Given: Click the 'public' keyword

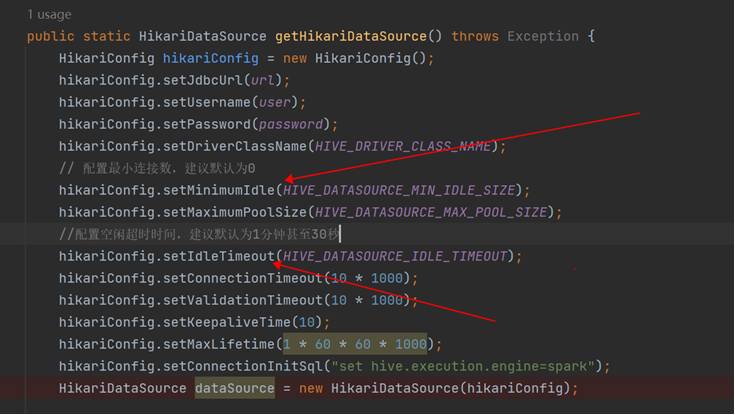Looking at the screenshot, I should pos(51,36).
